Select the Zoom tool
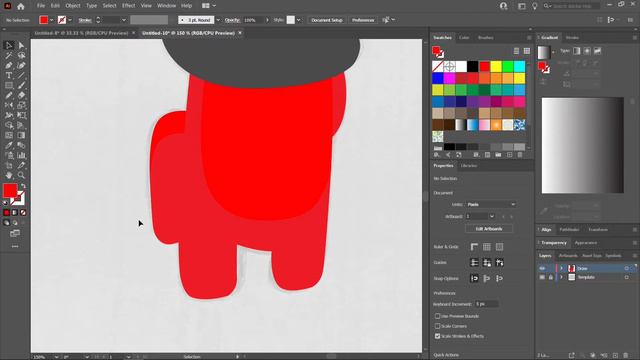Screen dimensions: 640x360 (x=21, y=175)
